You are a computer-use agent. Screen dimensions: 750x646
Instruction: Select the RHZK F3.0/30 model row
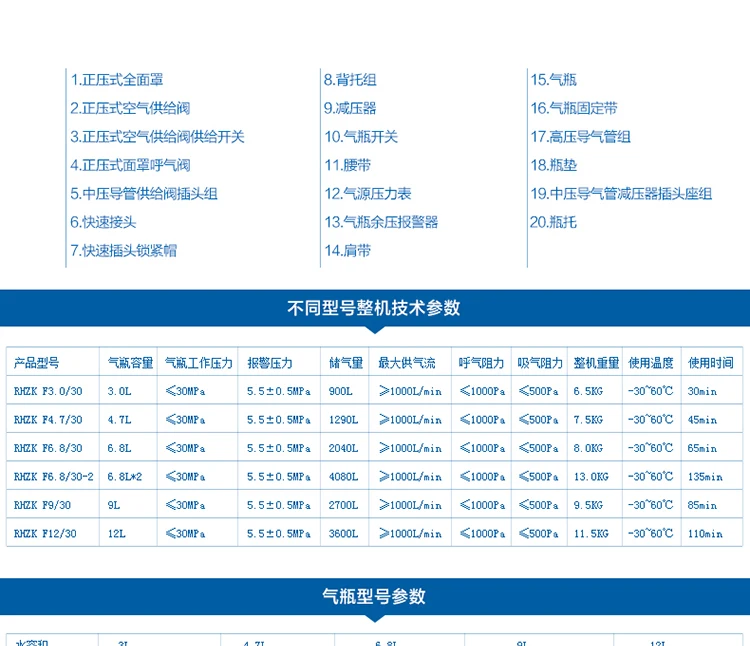[375, 391]
